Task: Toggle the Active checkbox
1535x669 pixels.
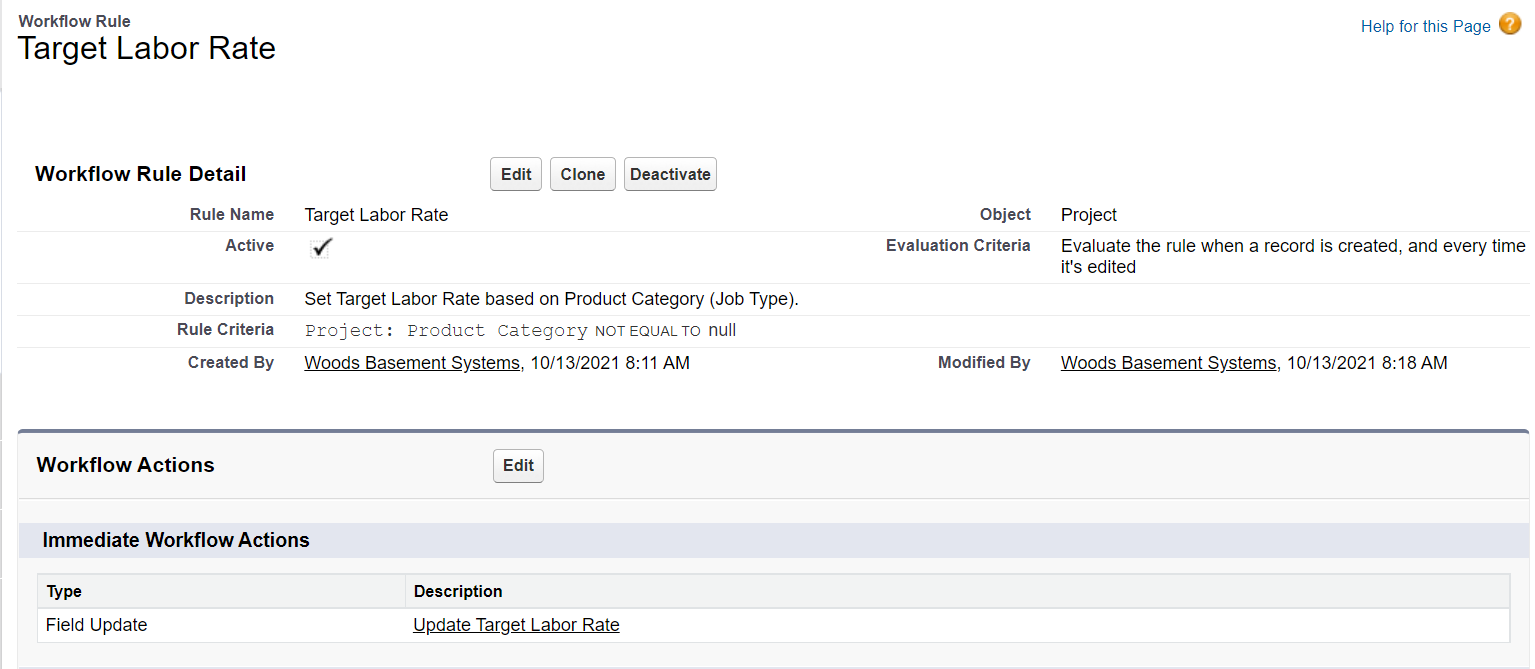Action: tap(320, 248)
